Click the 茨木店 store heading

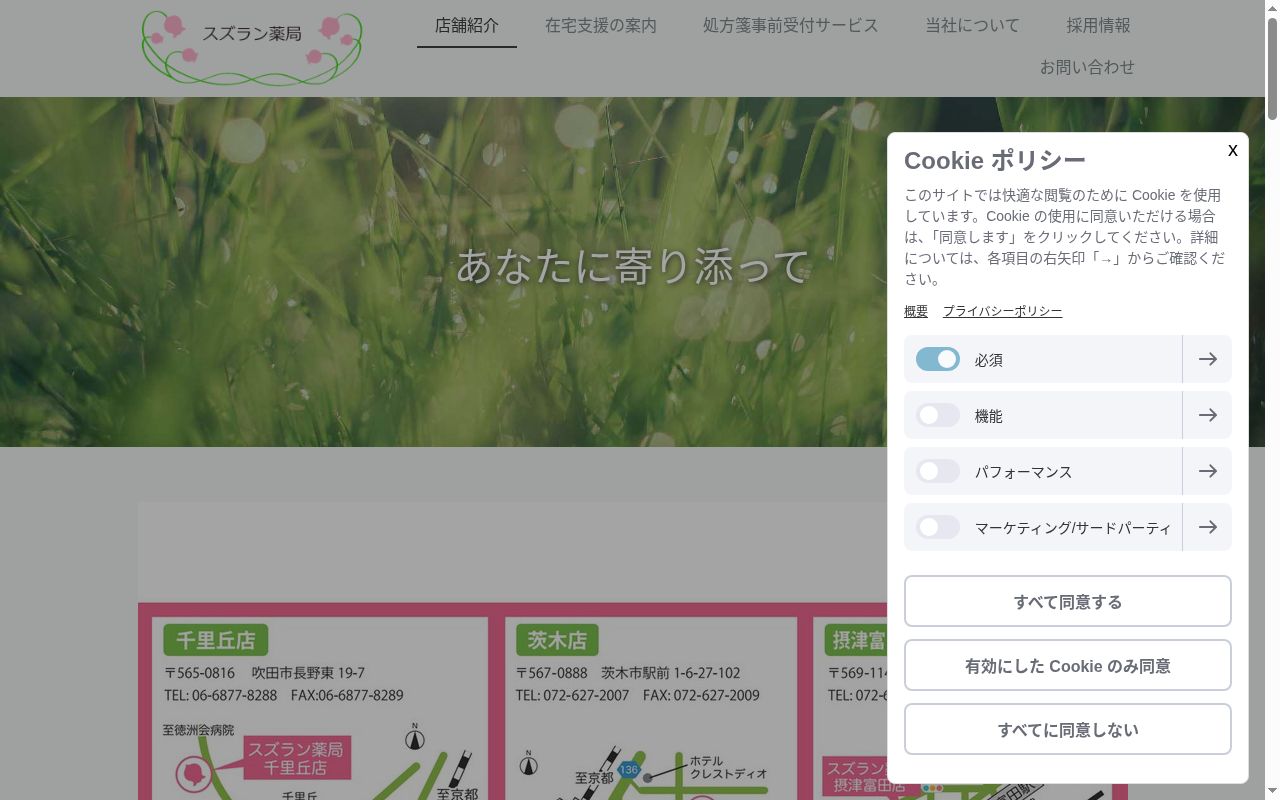tap(557, 640)
